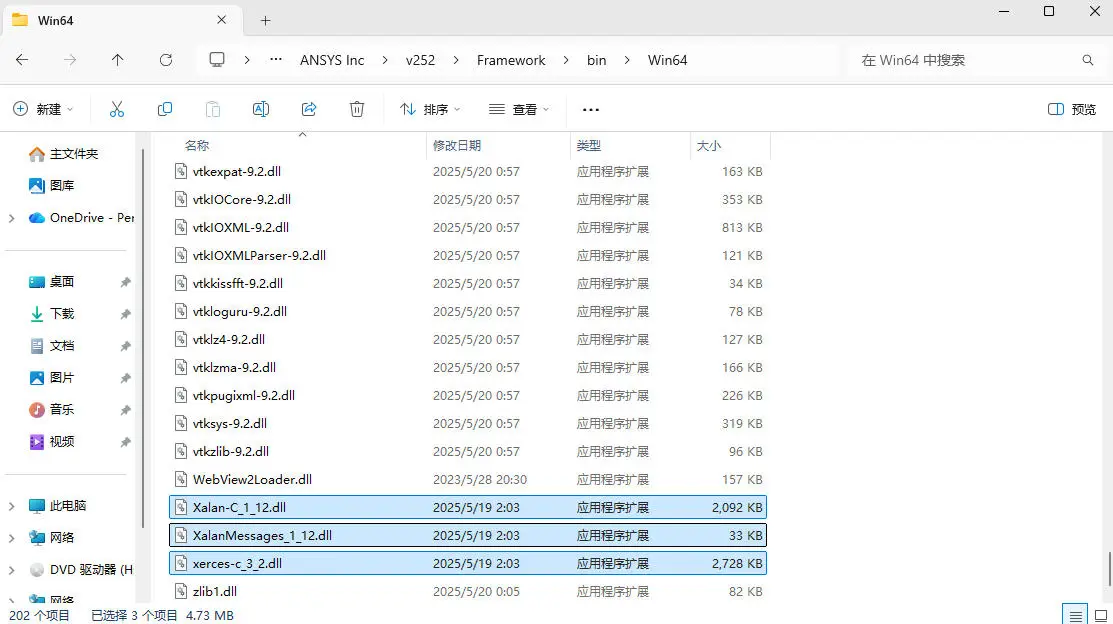
Task: Click the Rename icon in toolbar
Action: 261,109
